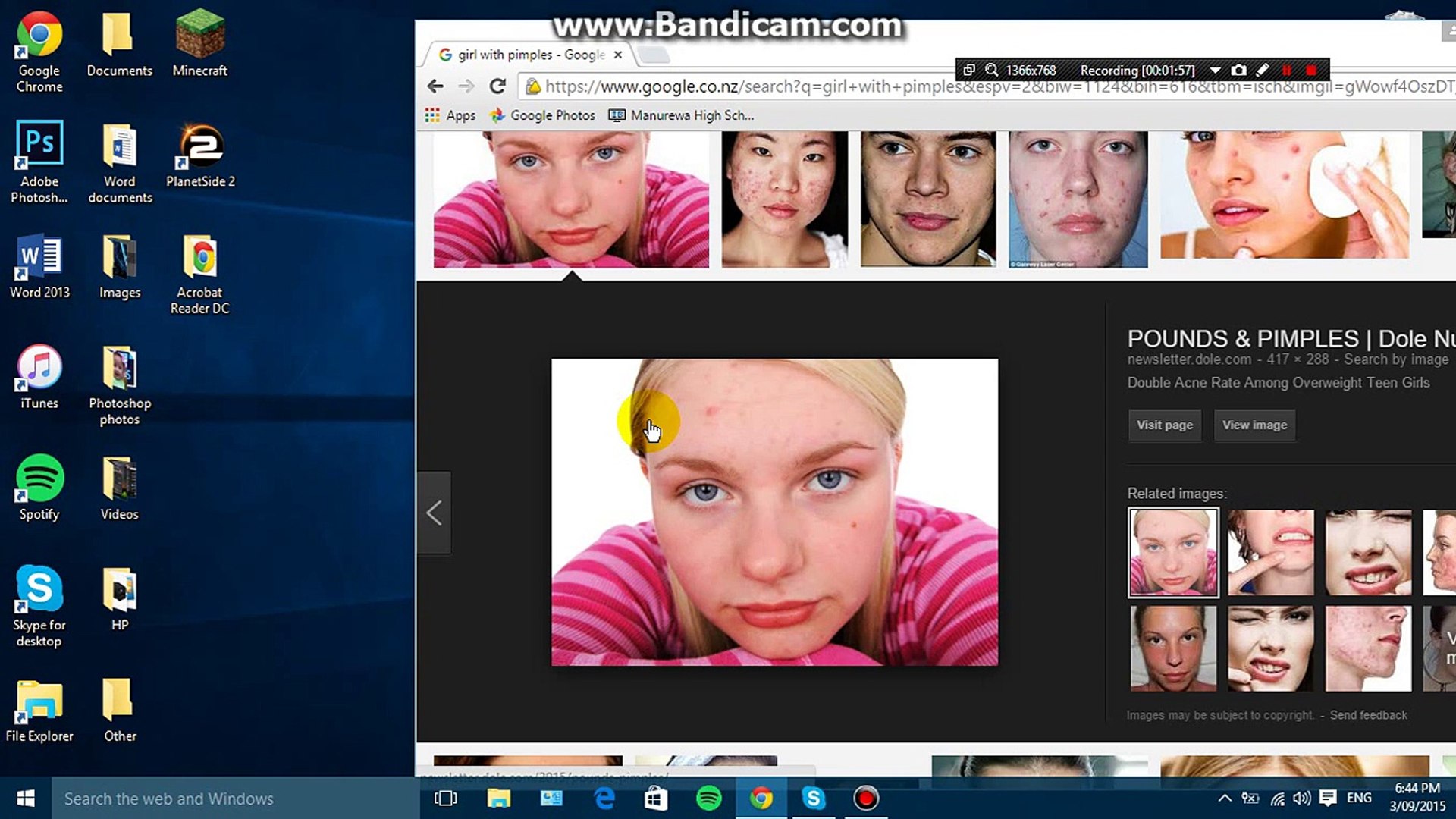Open the volume control in tray
1456x819 pixels.
coord(1301,798)
